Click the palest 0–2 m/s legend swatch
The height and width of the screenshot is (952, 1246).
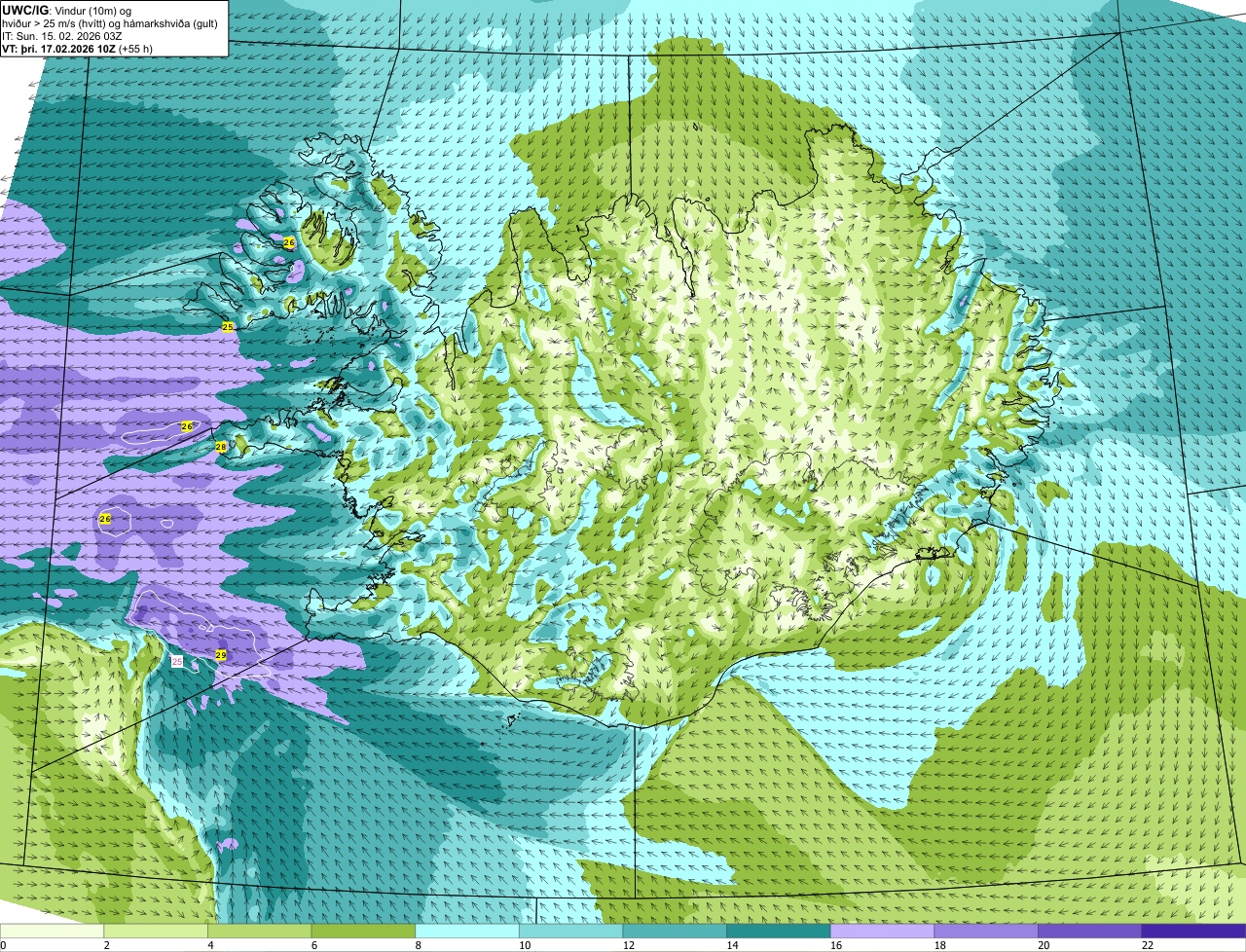52,932
